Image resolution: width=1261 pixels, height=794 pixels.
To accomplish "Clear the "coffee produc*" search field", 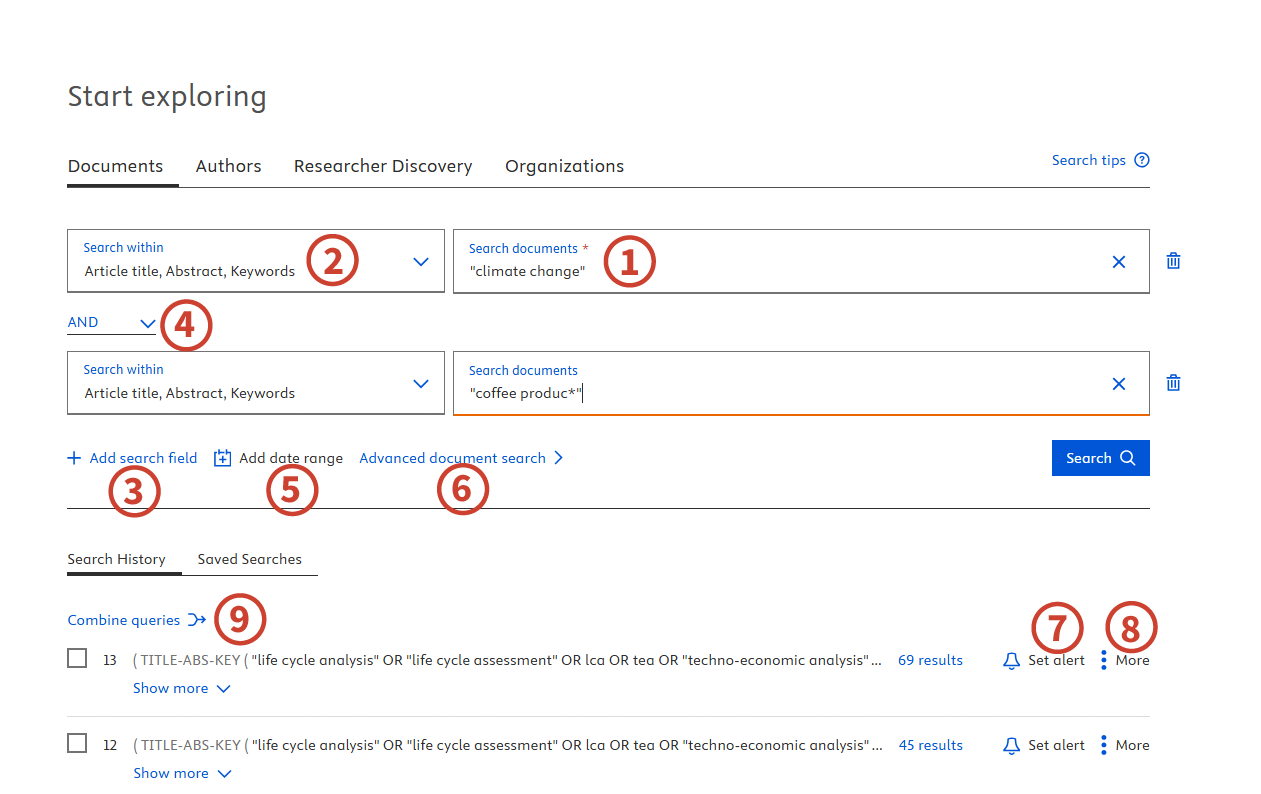I will pyautogui.click(x=1119, y=384).
